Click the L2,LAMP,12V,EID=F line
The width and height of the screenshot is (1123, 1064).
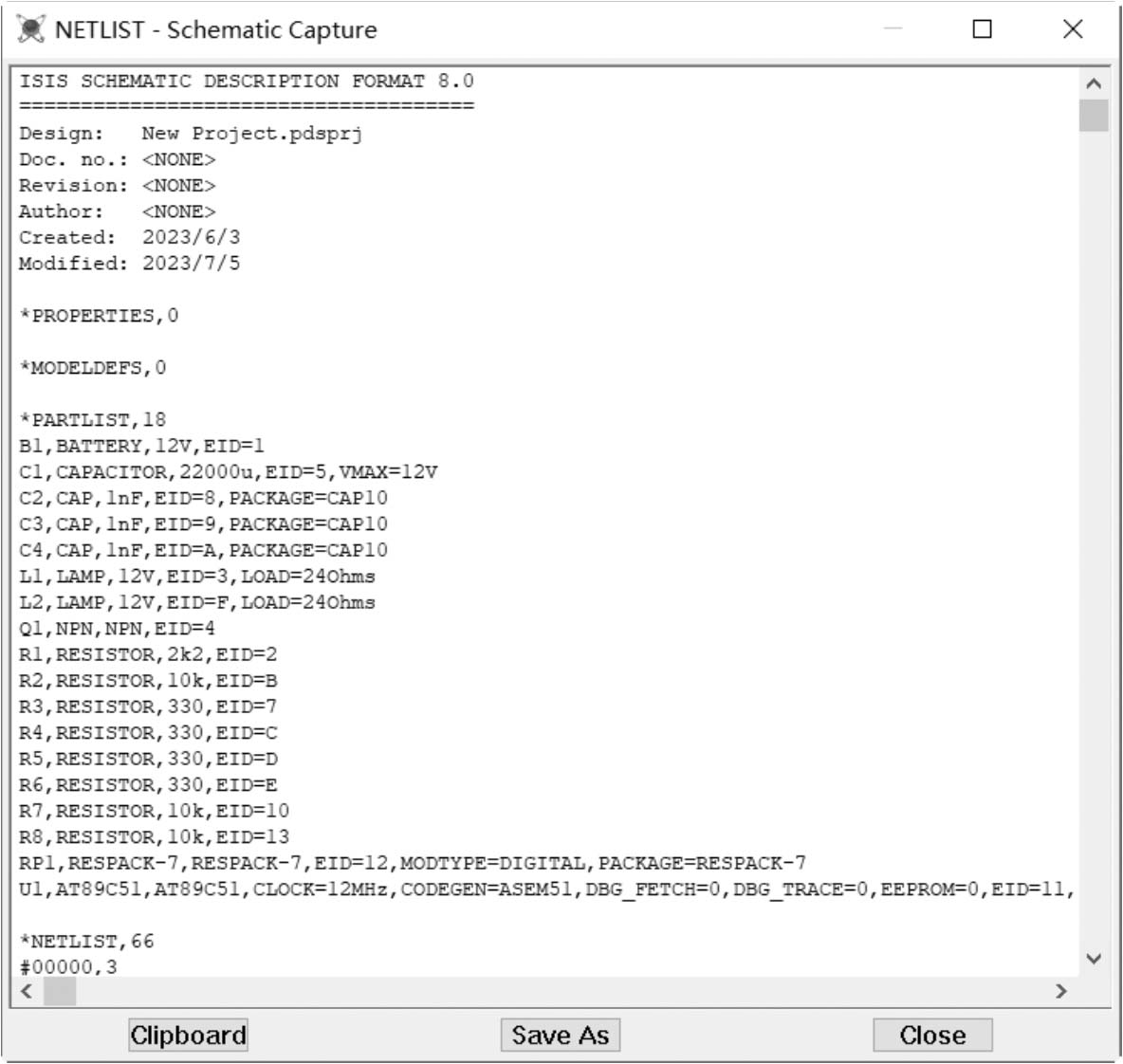tap(197, 602)
